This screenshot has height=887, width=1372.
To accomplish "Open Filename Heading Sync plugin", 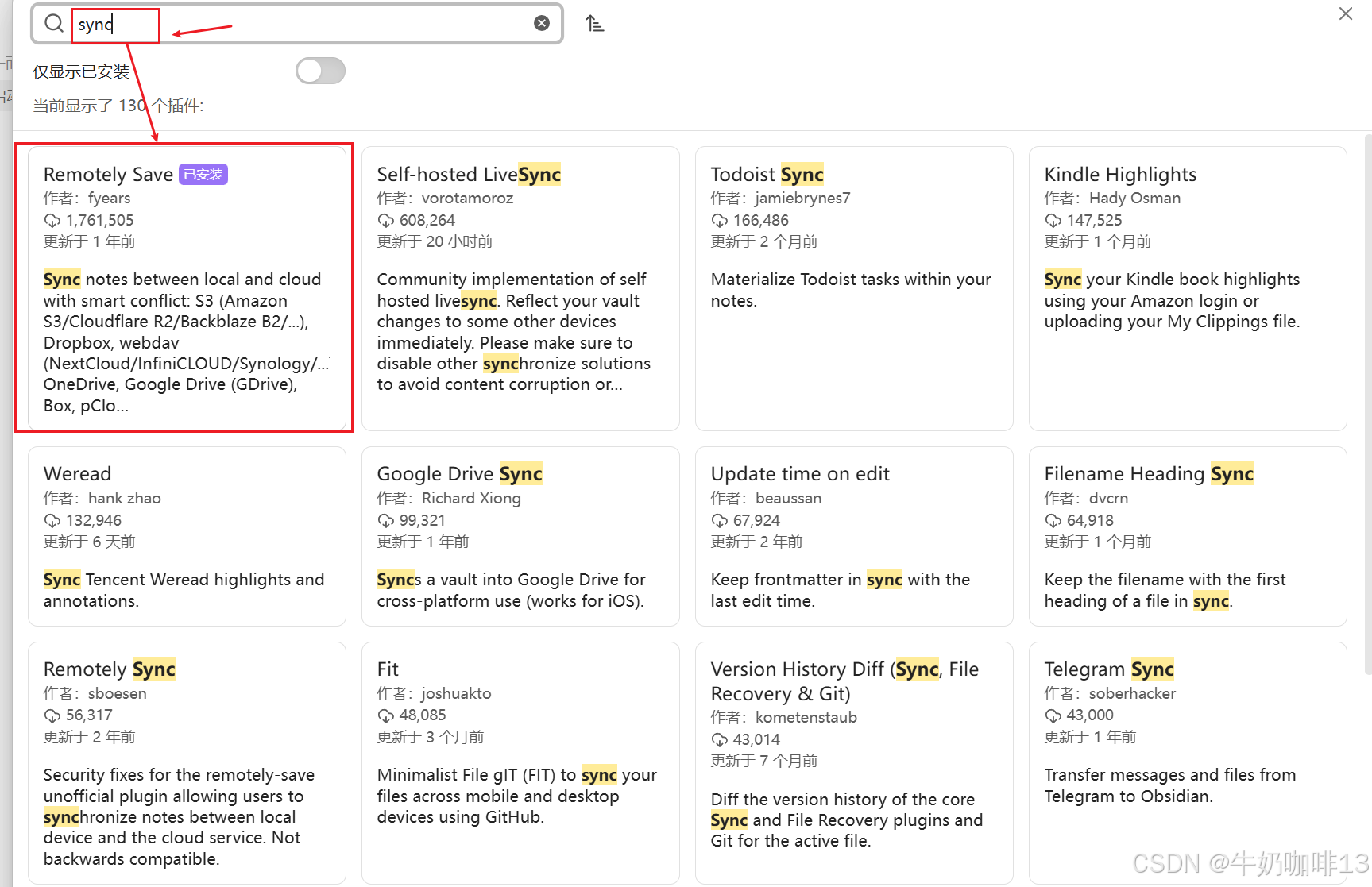I will [x=1188, y=536].
